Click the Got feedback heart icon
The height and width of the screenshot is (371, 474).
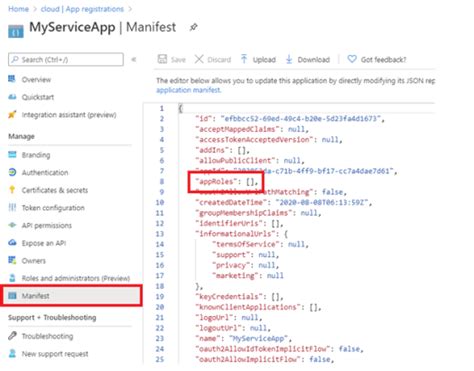click(352, 59)
